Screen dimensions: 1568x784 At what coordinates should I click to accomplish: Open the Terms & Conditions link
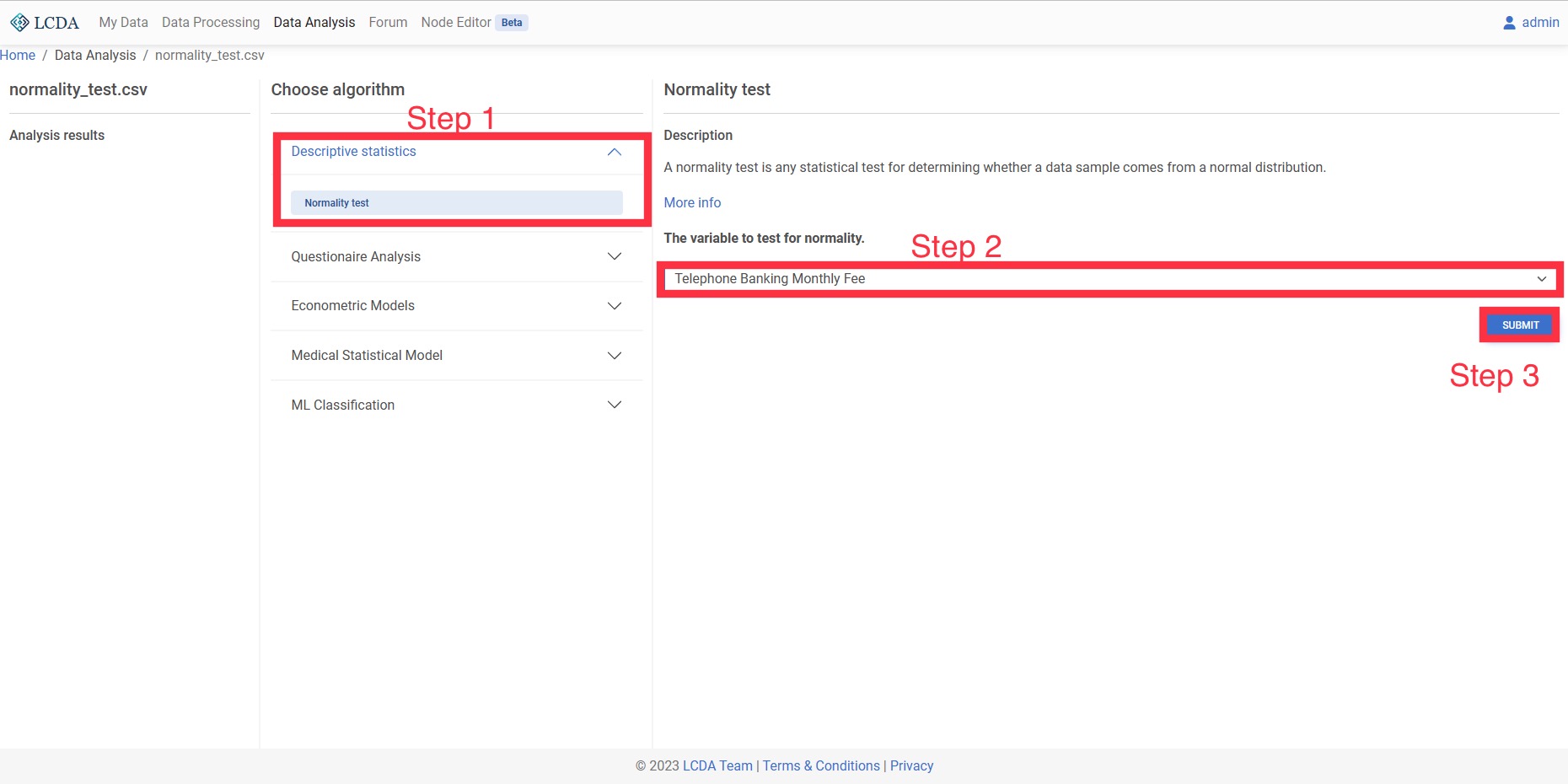point(821,765)
